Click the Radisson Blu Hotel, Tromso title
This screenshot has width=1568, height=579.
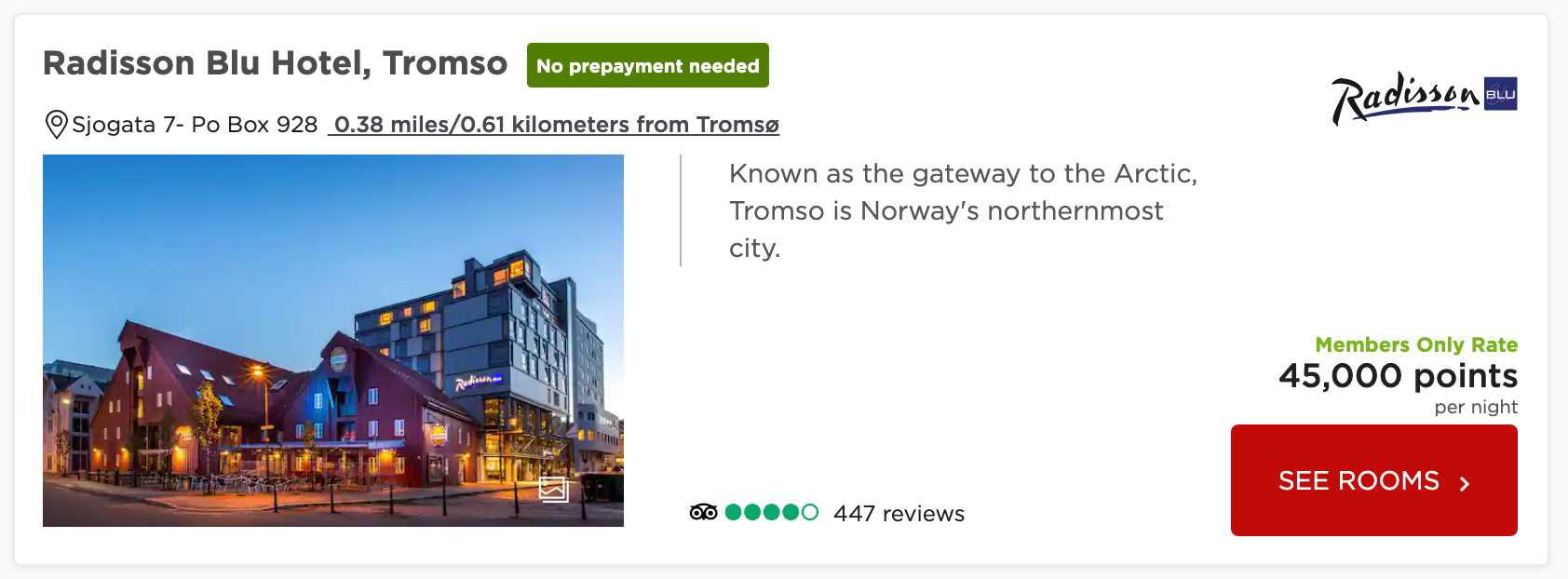click(275, 63)
